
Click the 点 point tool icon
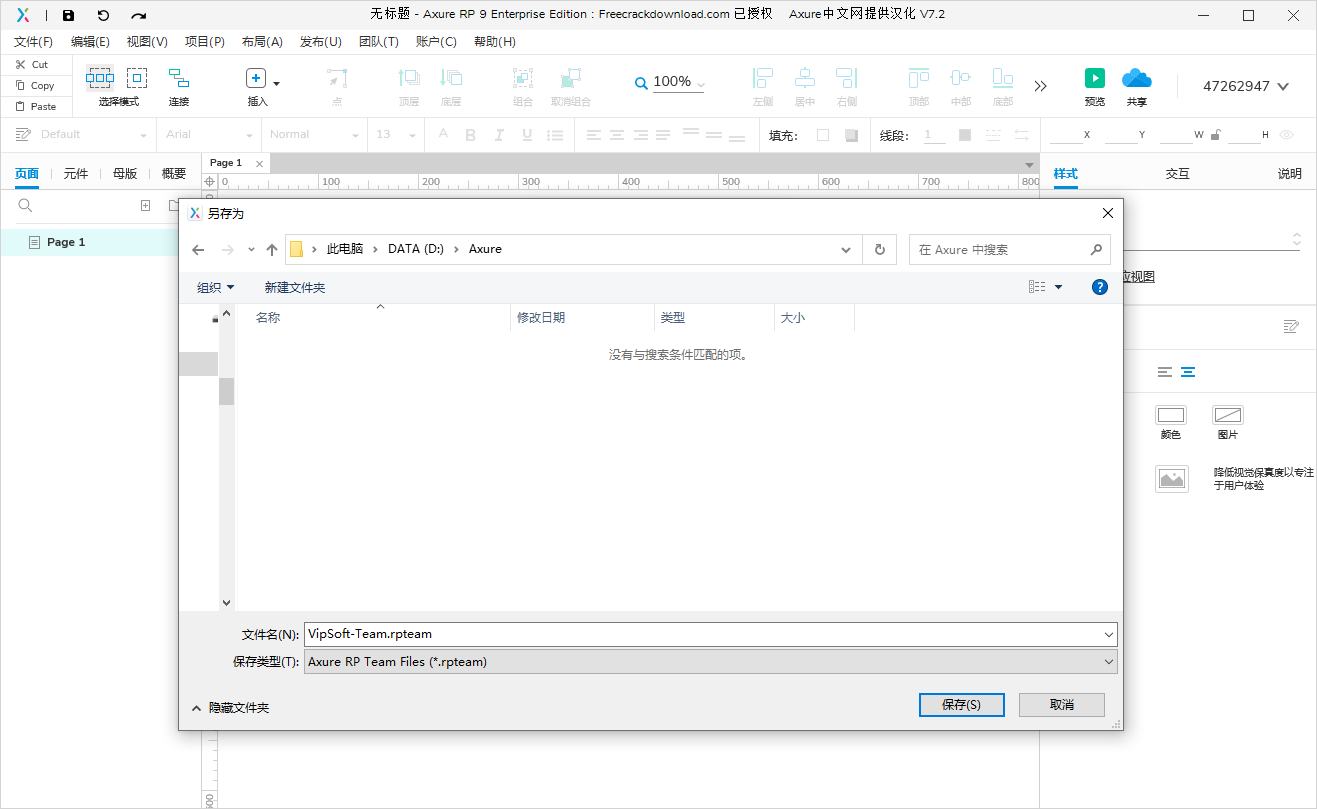pyautogui.click(x=337, y=78)
